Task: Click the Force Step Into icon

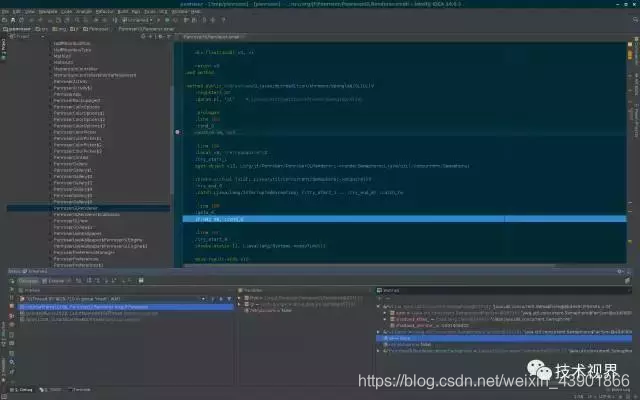Action: pyautogui.click(x=106, y=280)
